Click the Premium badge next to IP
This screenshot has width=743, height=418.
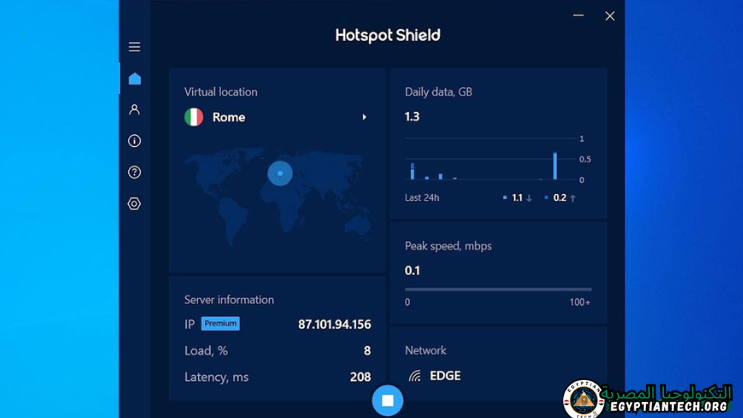pos(220,324)
